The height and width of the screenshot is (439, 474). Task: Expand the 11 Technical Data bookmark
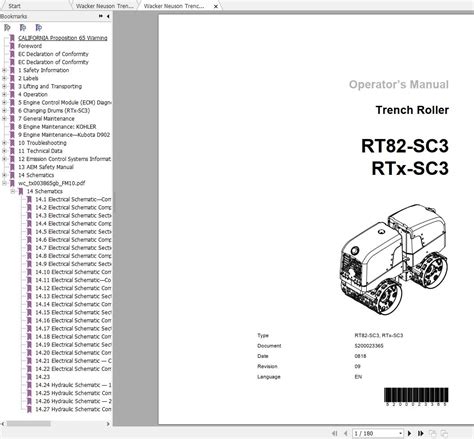[4, 151]
